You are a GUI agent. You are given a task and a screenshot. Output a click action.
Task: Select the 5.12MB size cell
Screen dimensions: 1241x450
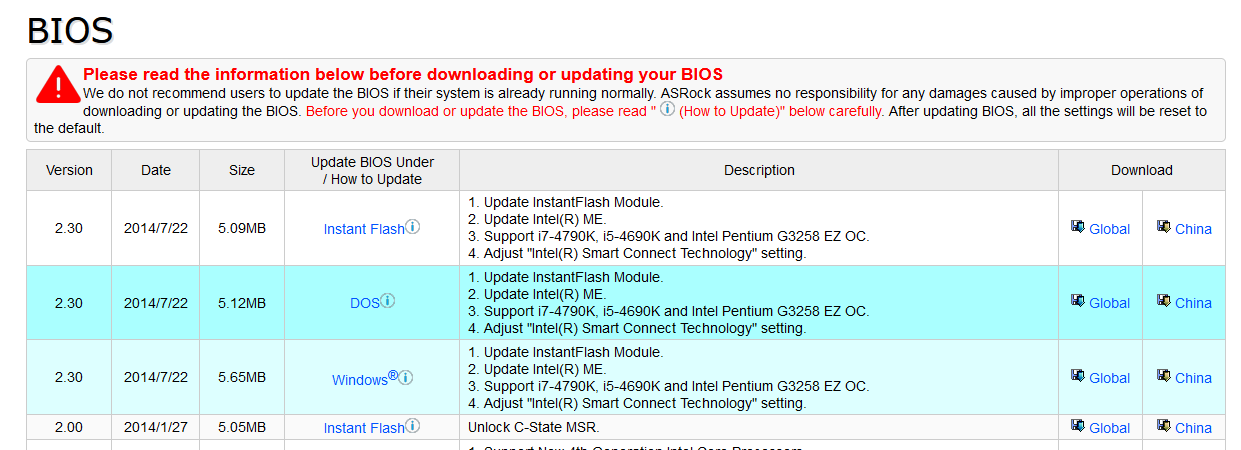242,303
